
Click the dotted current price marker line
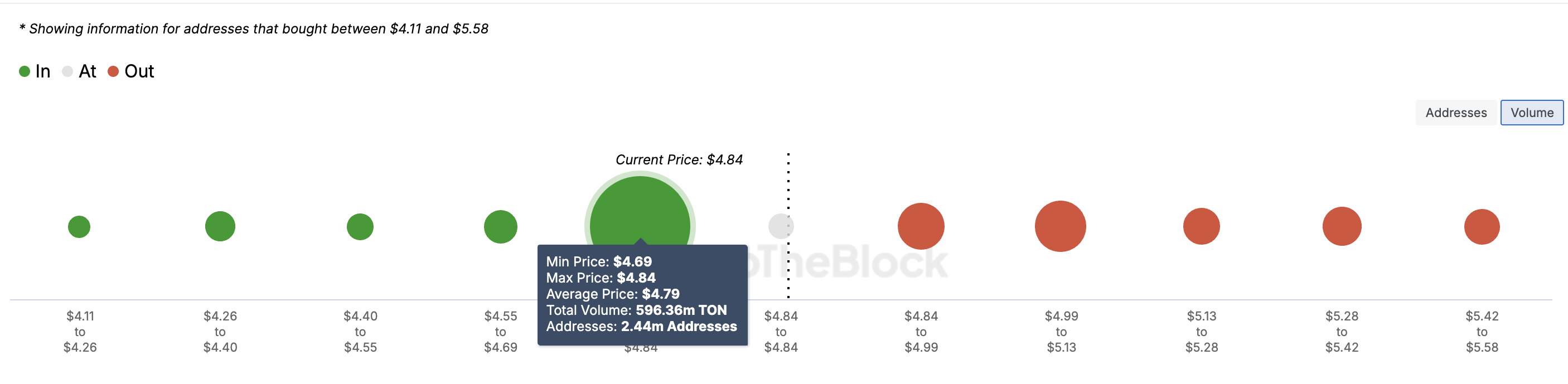click(788, 225)
